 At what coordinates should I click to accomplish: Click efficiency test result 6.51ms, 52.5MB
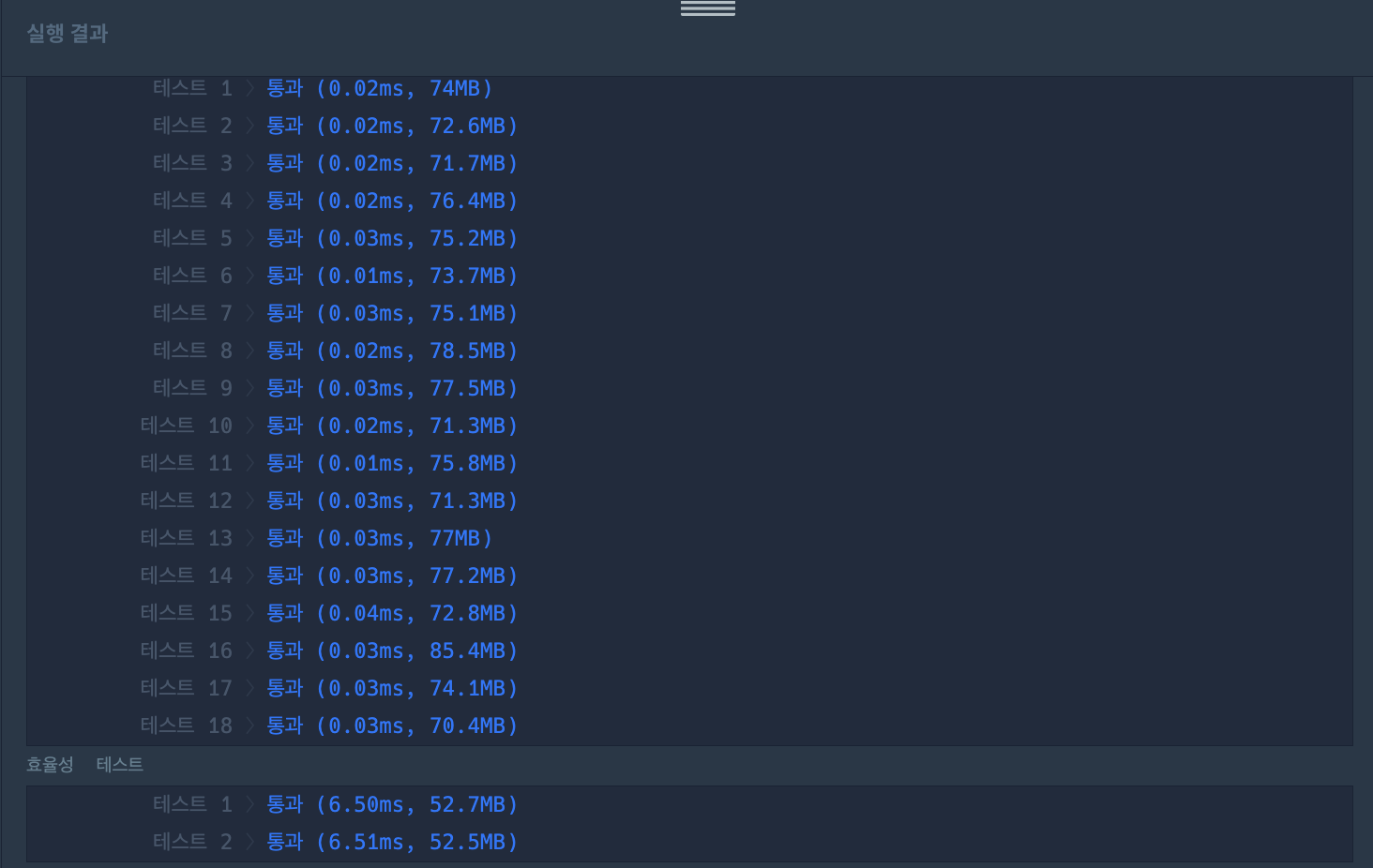tap(392, 842)
